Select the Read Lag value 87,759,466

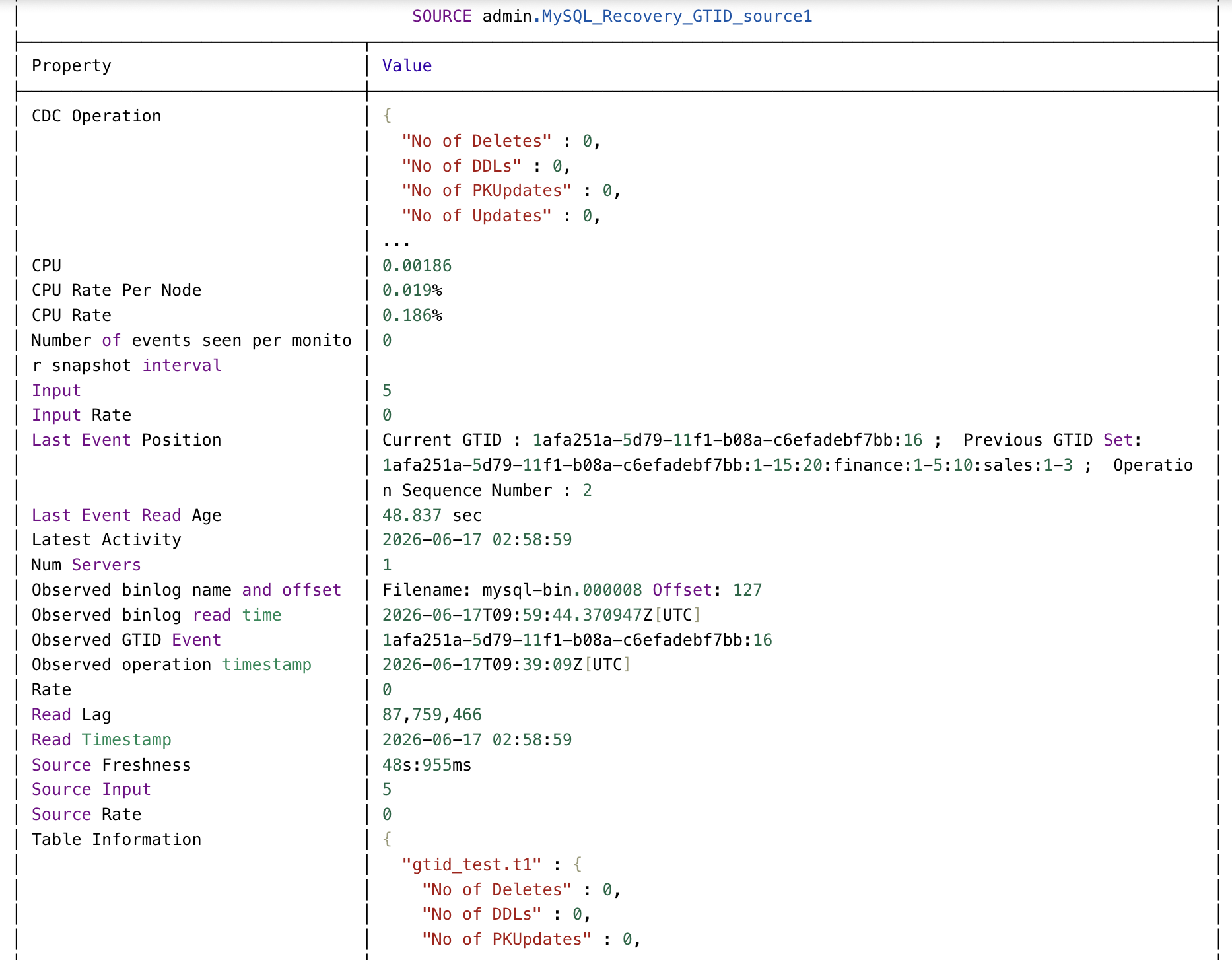(432, 715)
